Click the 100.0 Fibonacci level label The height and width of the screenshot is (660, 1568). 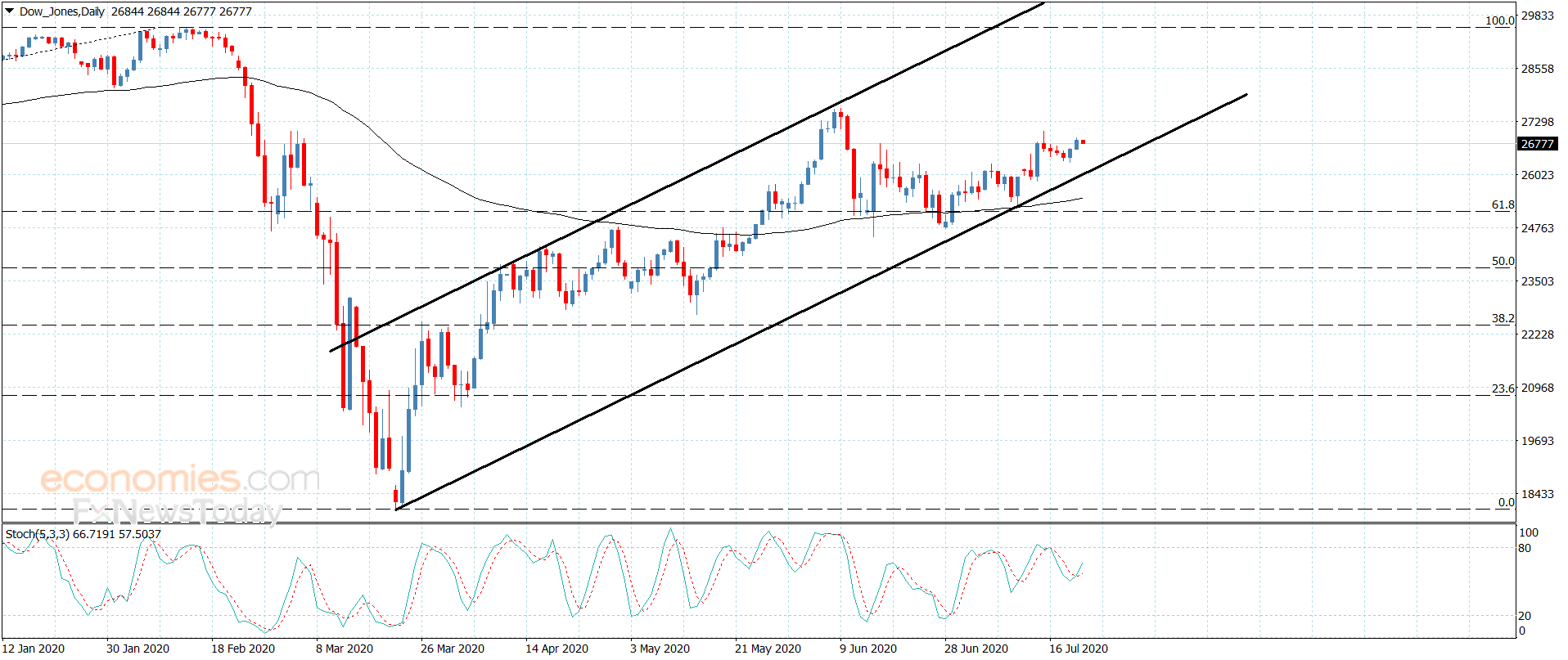click(1500, 20)
